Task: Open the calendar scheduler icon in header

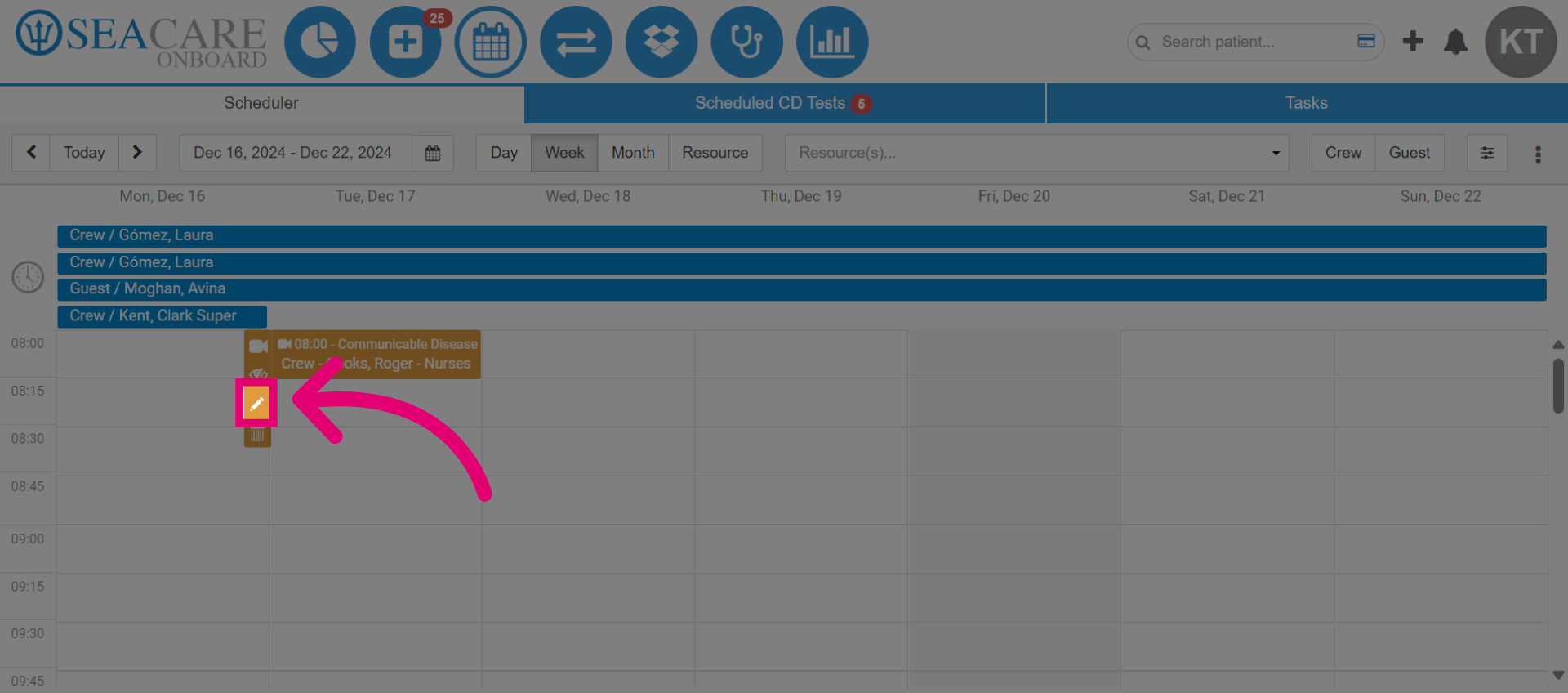Action: point(491,42)
